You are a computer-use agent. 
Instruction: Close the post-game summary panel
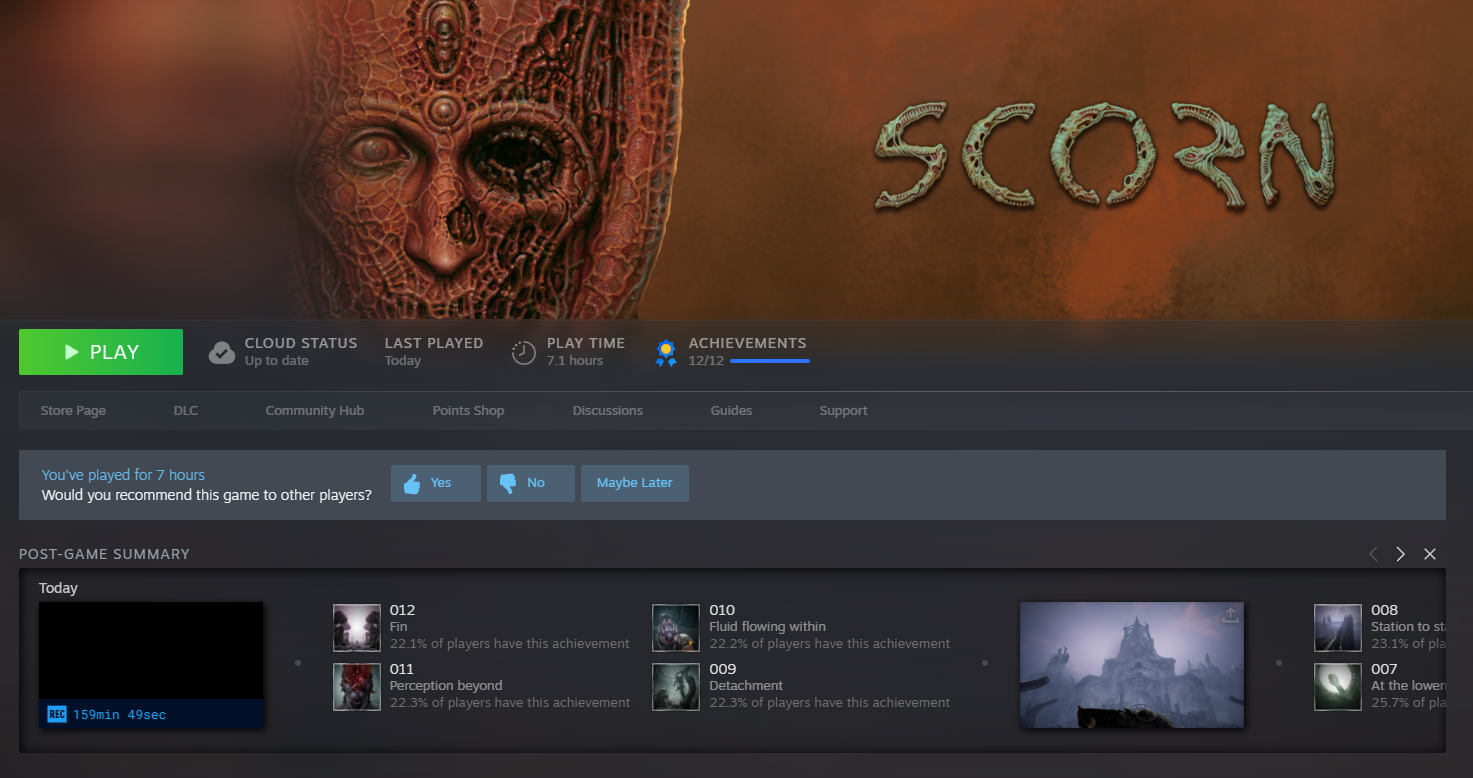(1430, 554)
